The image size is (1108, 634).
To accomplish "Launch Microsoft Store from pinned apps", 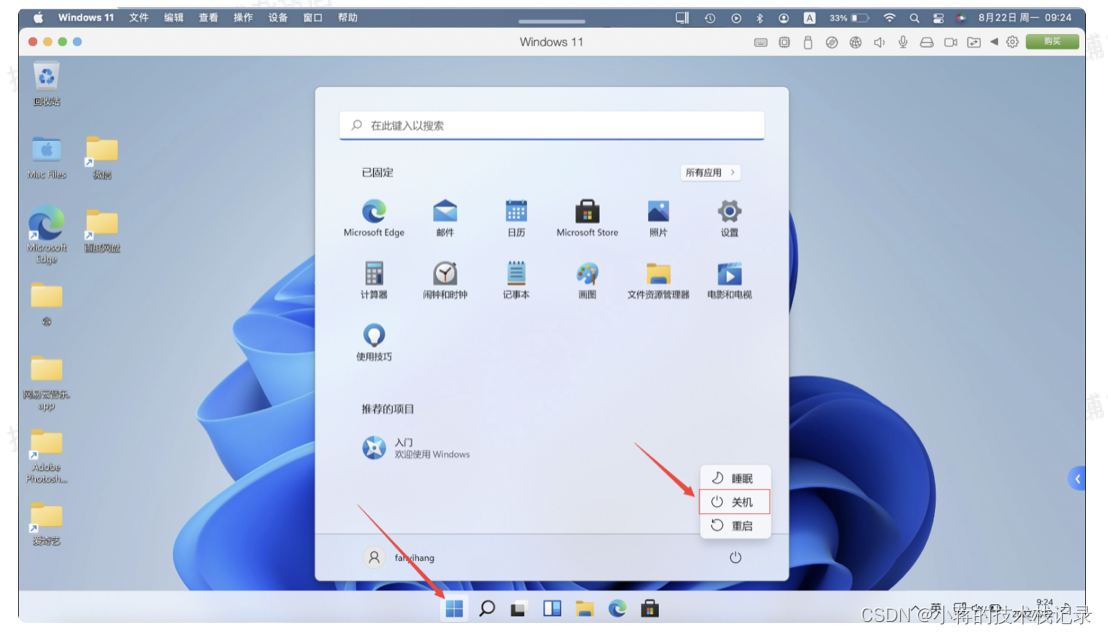I will (x=587, y=218).
